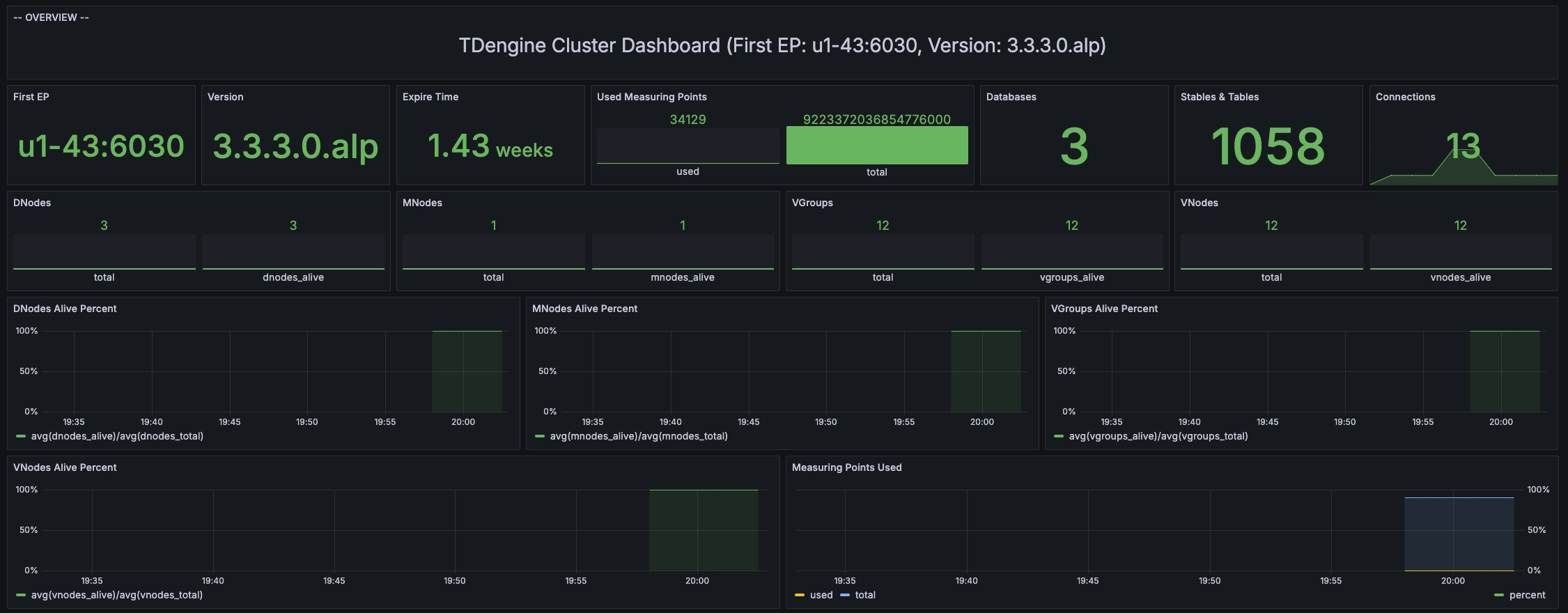Screen dimensions: 1568x613
Task: Toggle the avg(vgroups_alive)/avg(vgroups_total) legend series
Action: 1158,436
